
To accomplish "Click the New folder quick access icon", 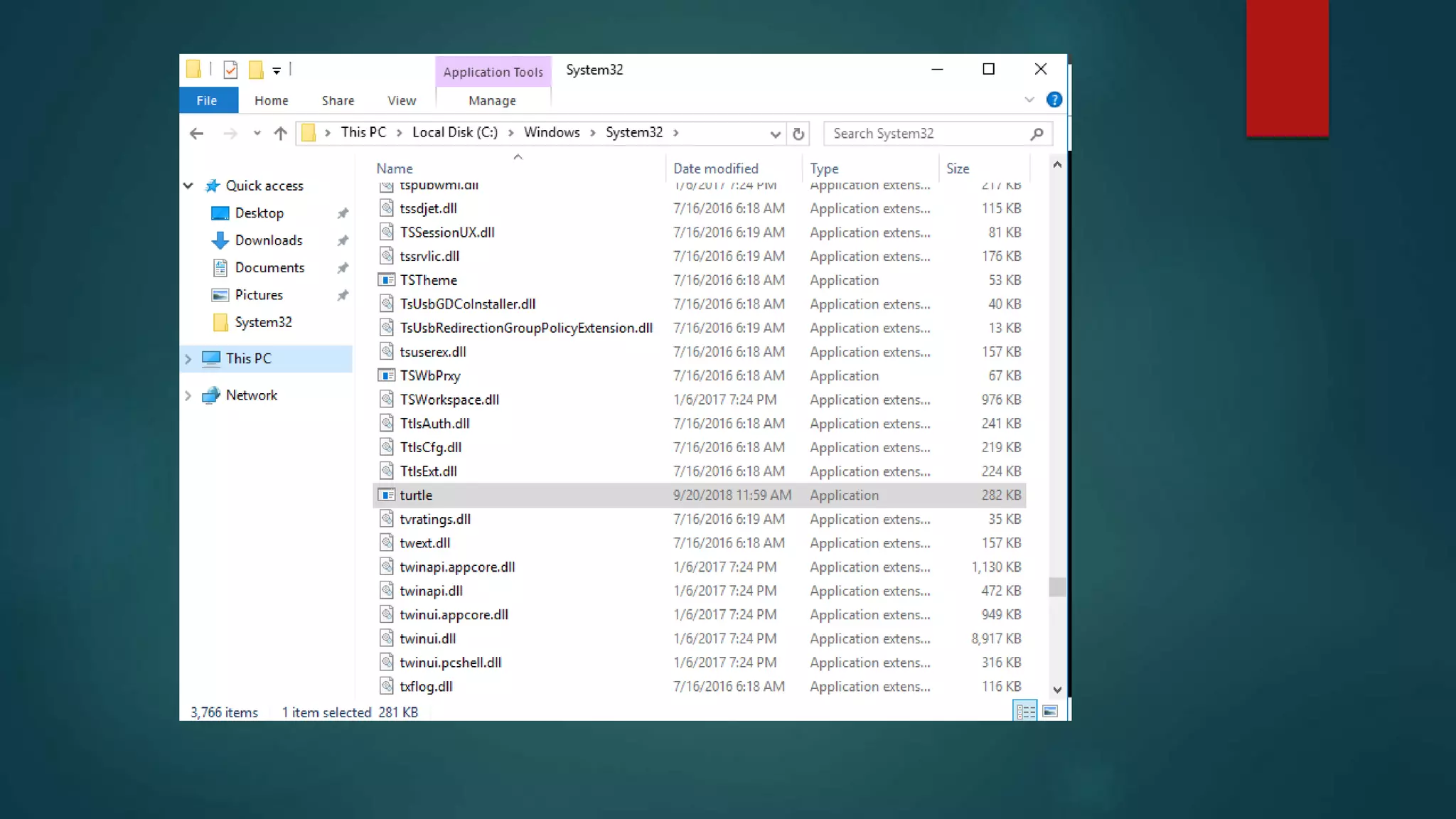I will [x=256, y=70].
